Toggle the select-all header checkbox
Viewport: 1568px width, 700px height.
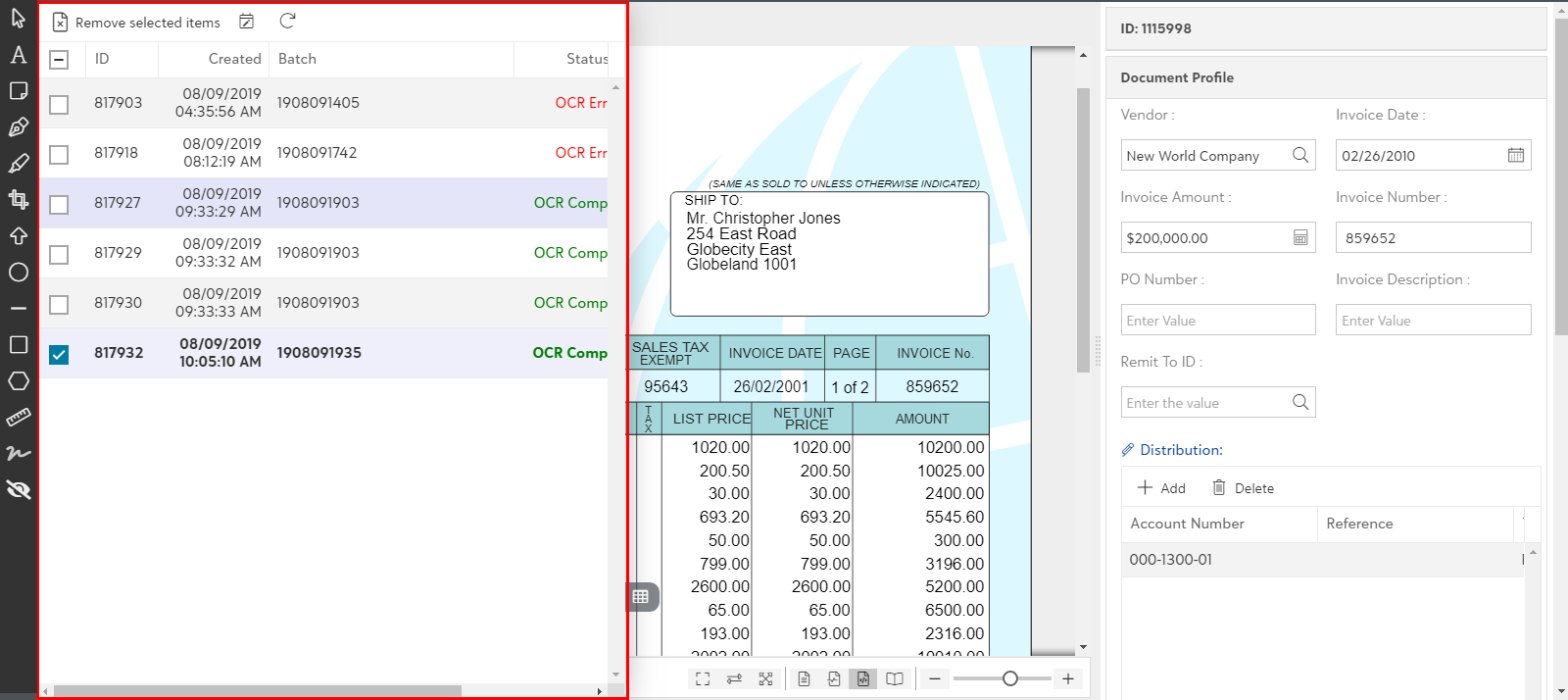(59, 60)
